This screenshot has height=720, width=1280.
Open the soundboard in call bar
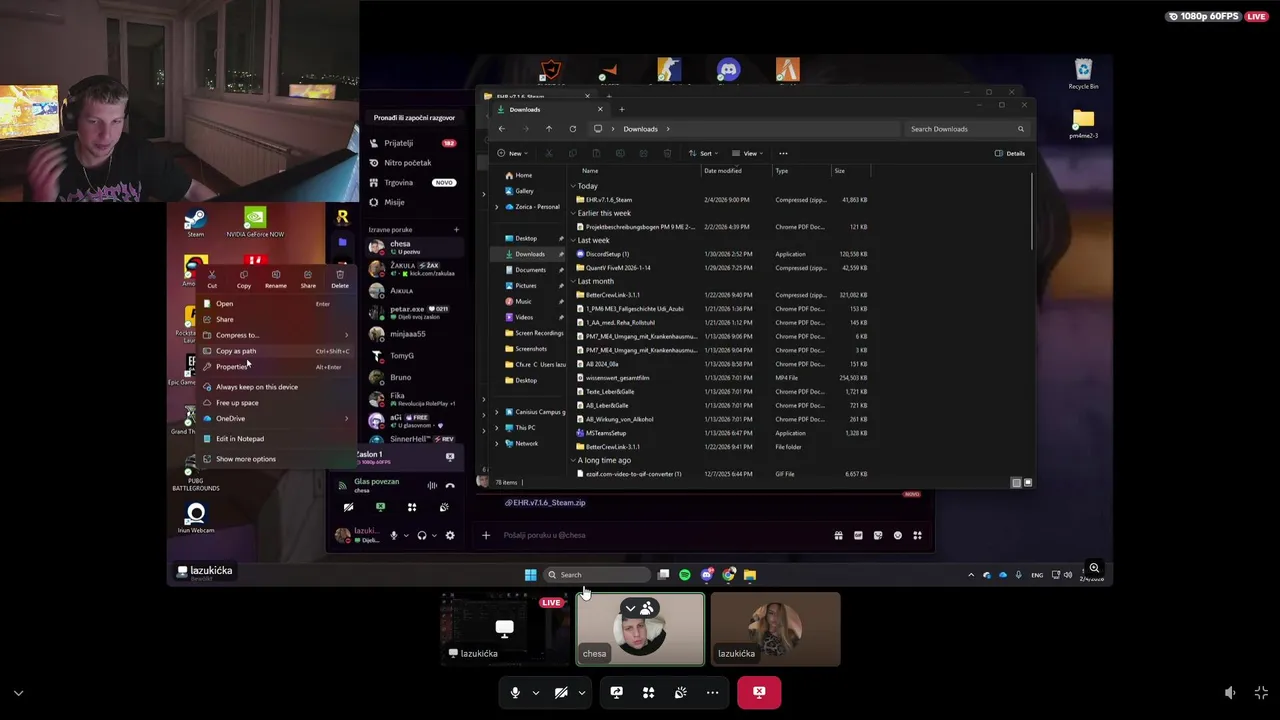(x=680, y=692)
